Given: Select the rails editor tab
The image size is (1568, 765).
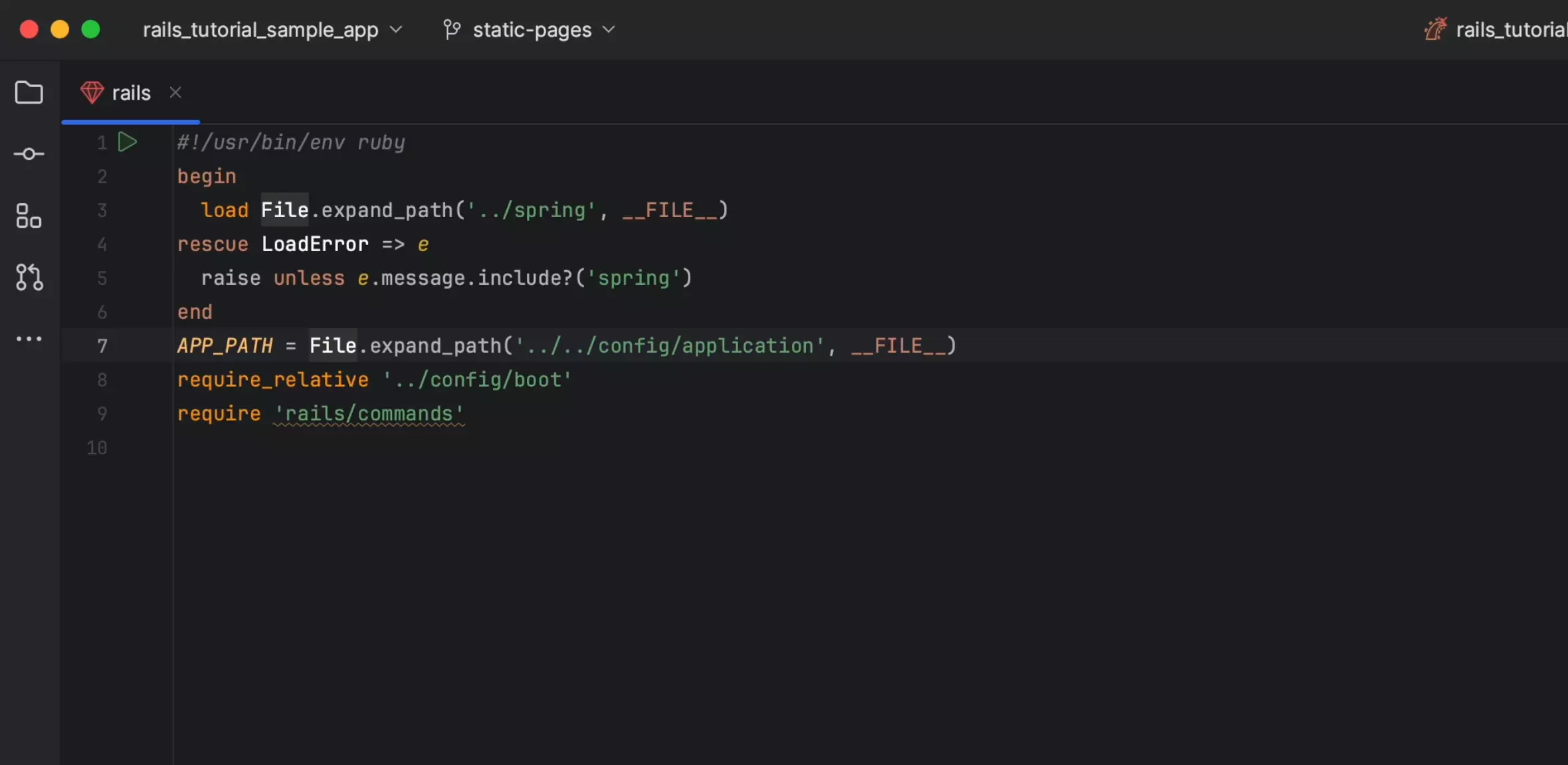Looking at the screenshot, I should (131, 93).
